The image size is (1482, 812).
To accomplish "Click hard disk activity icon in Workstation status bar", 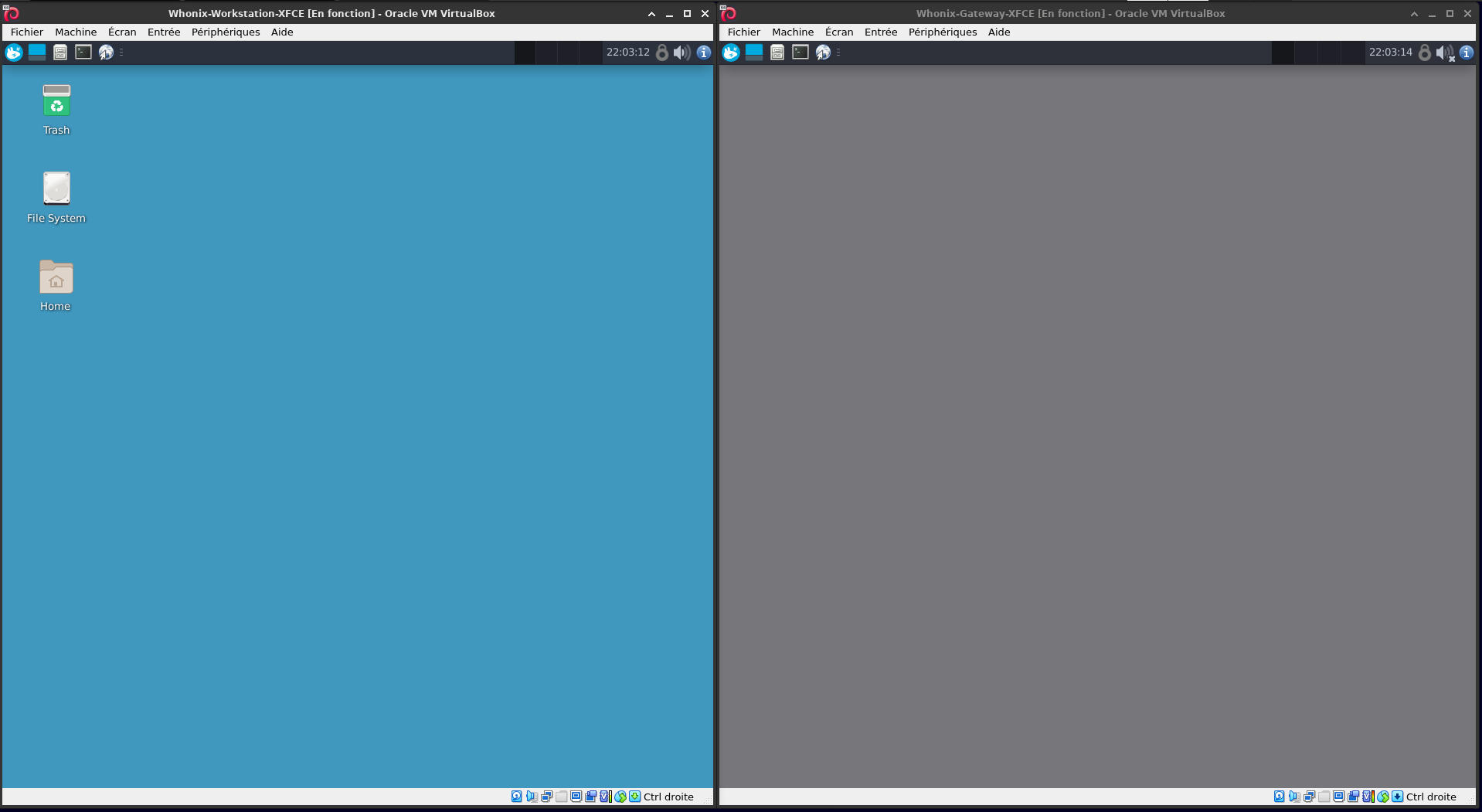I will tap(516, 797).
